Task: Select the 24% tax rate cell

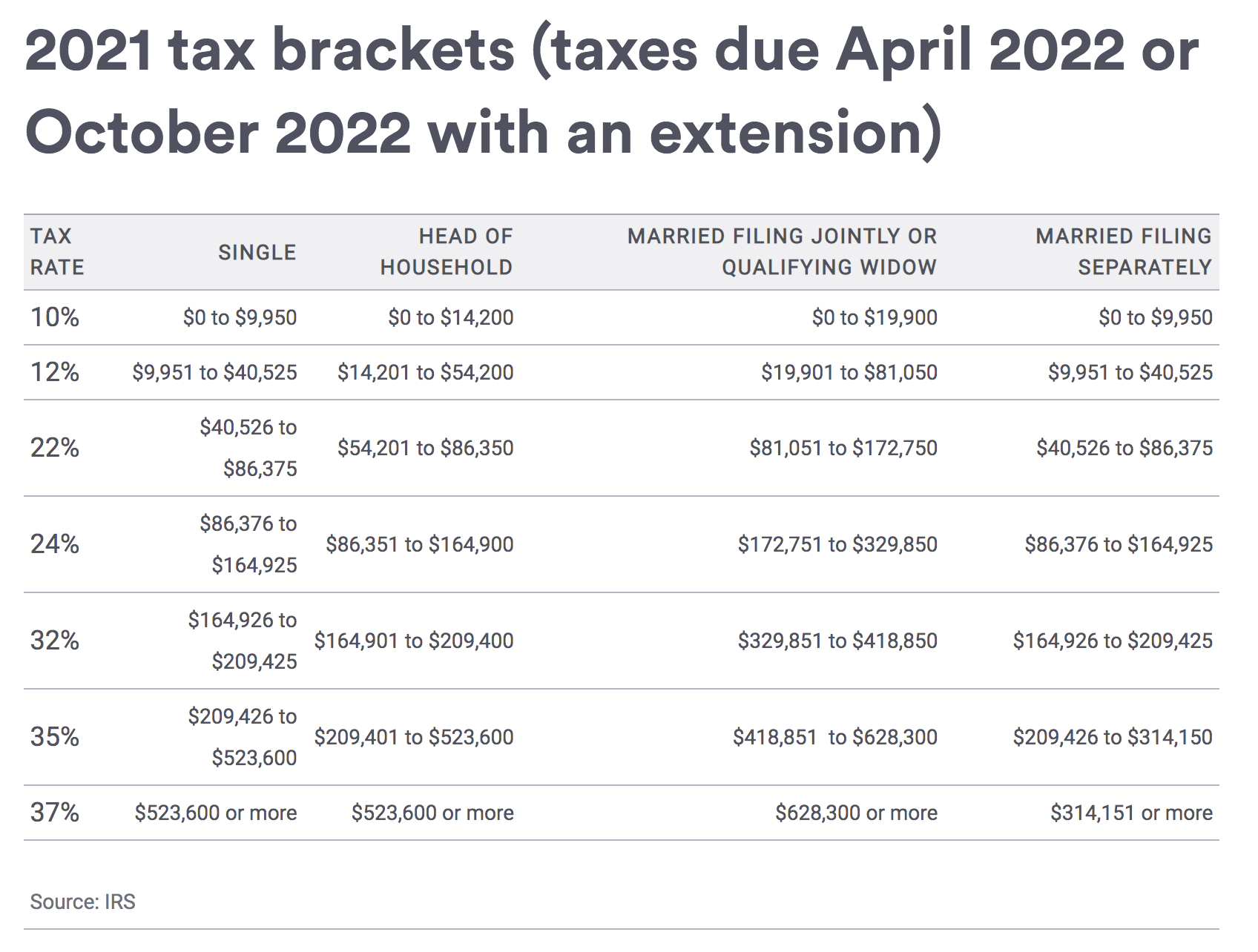Action: (55, 544)
